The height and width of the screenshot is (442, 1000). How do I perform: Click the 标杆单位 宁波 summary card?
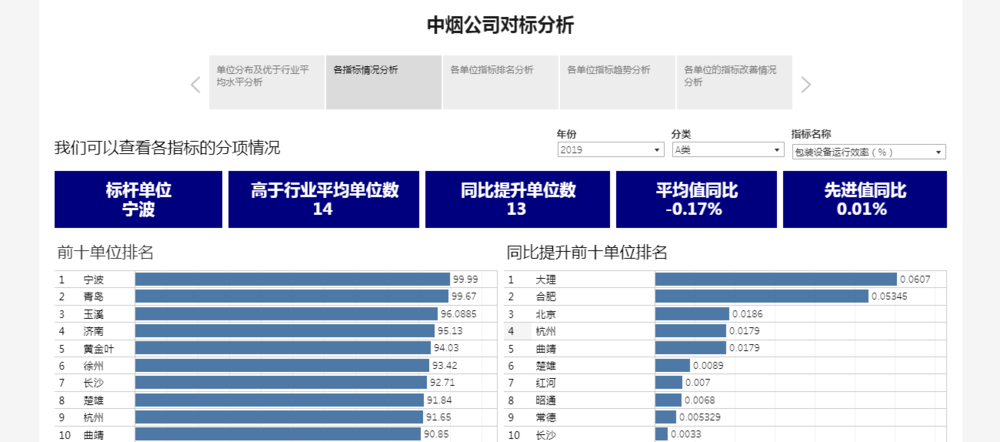coord(138,199)
